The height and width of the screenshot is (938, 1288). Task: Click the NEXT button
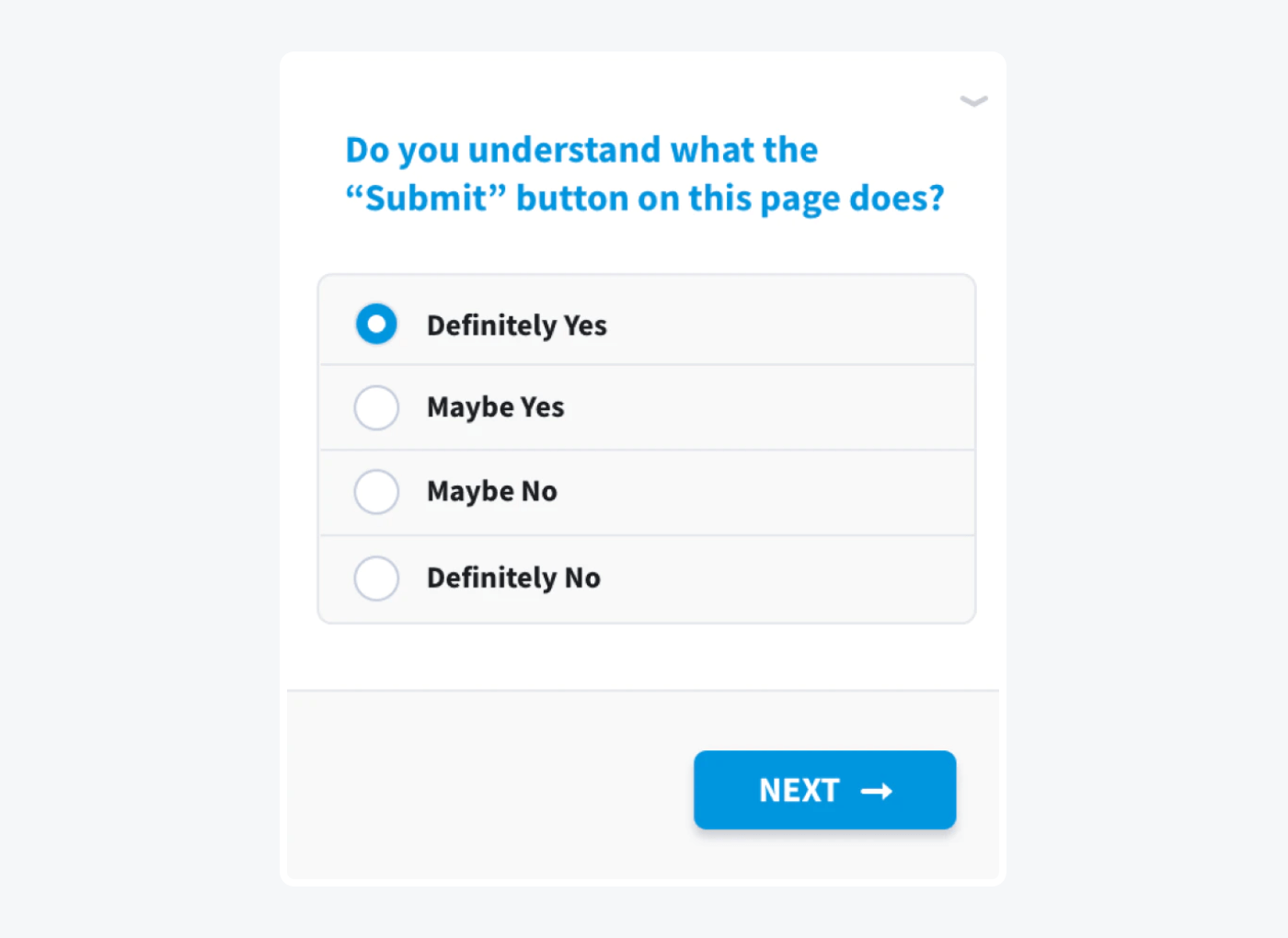(824, 789)
